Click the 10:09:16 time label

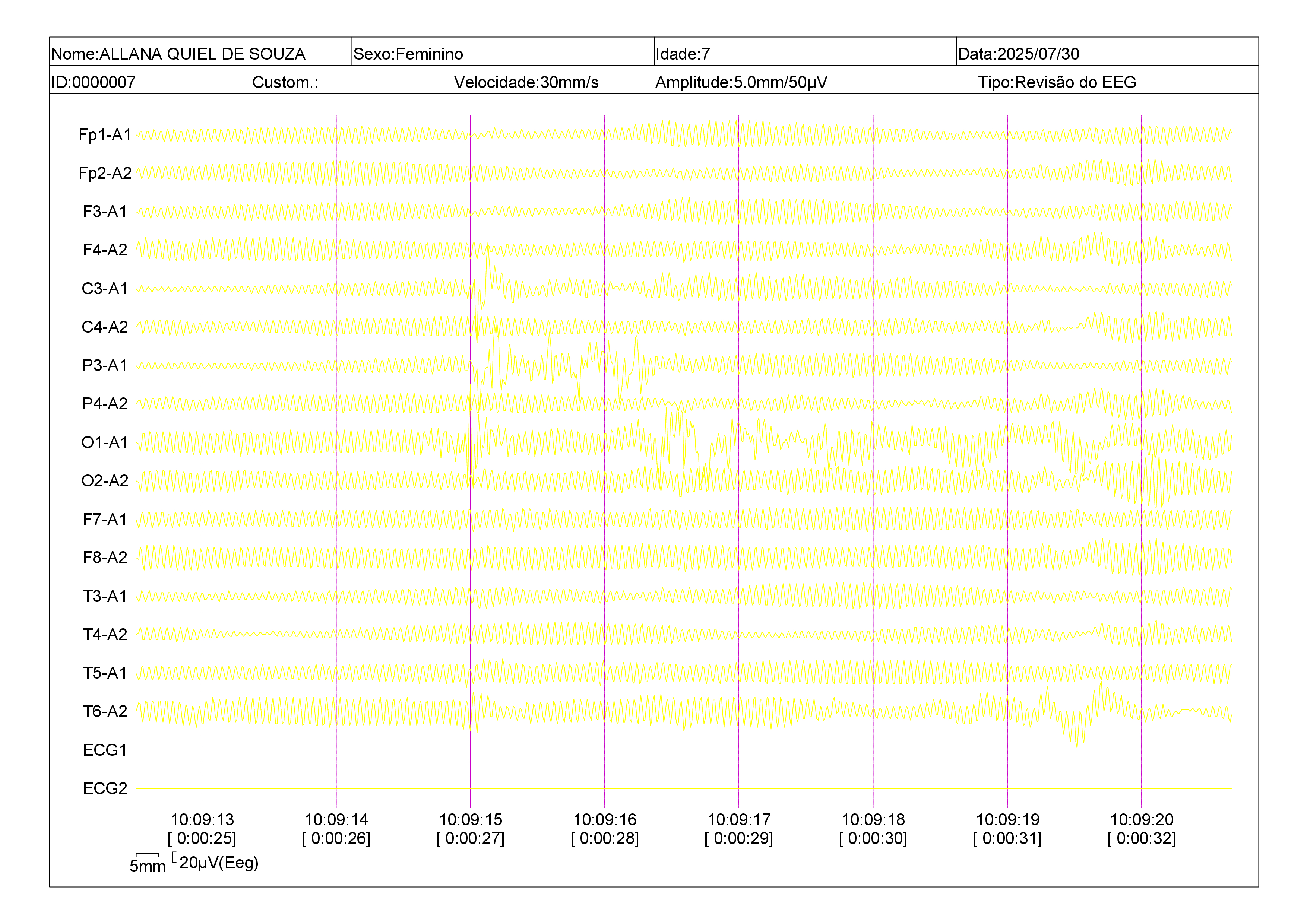coord(605,820)
